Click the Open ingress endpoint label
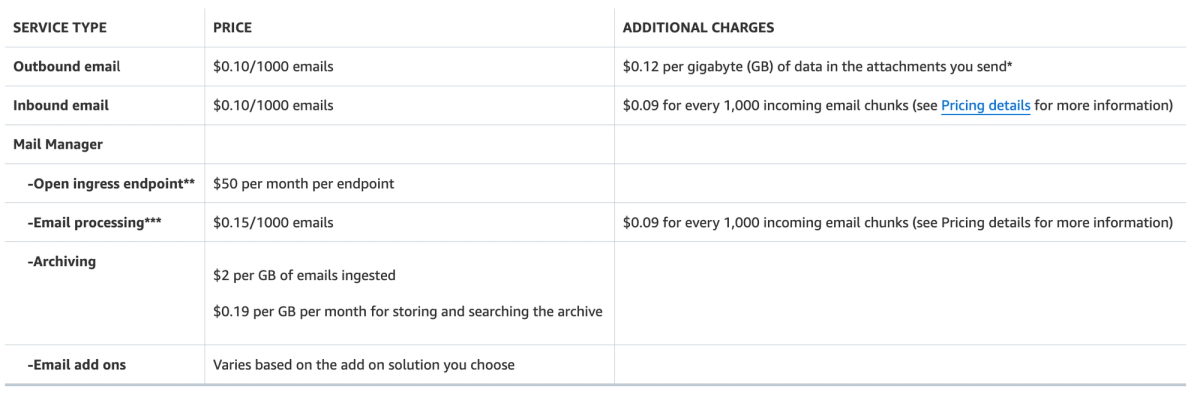Viewport: 1200px width, 398px height. [111, 183]
